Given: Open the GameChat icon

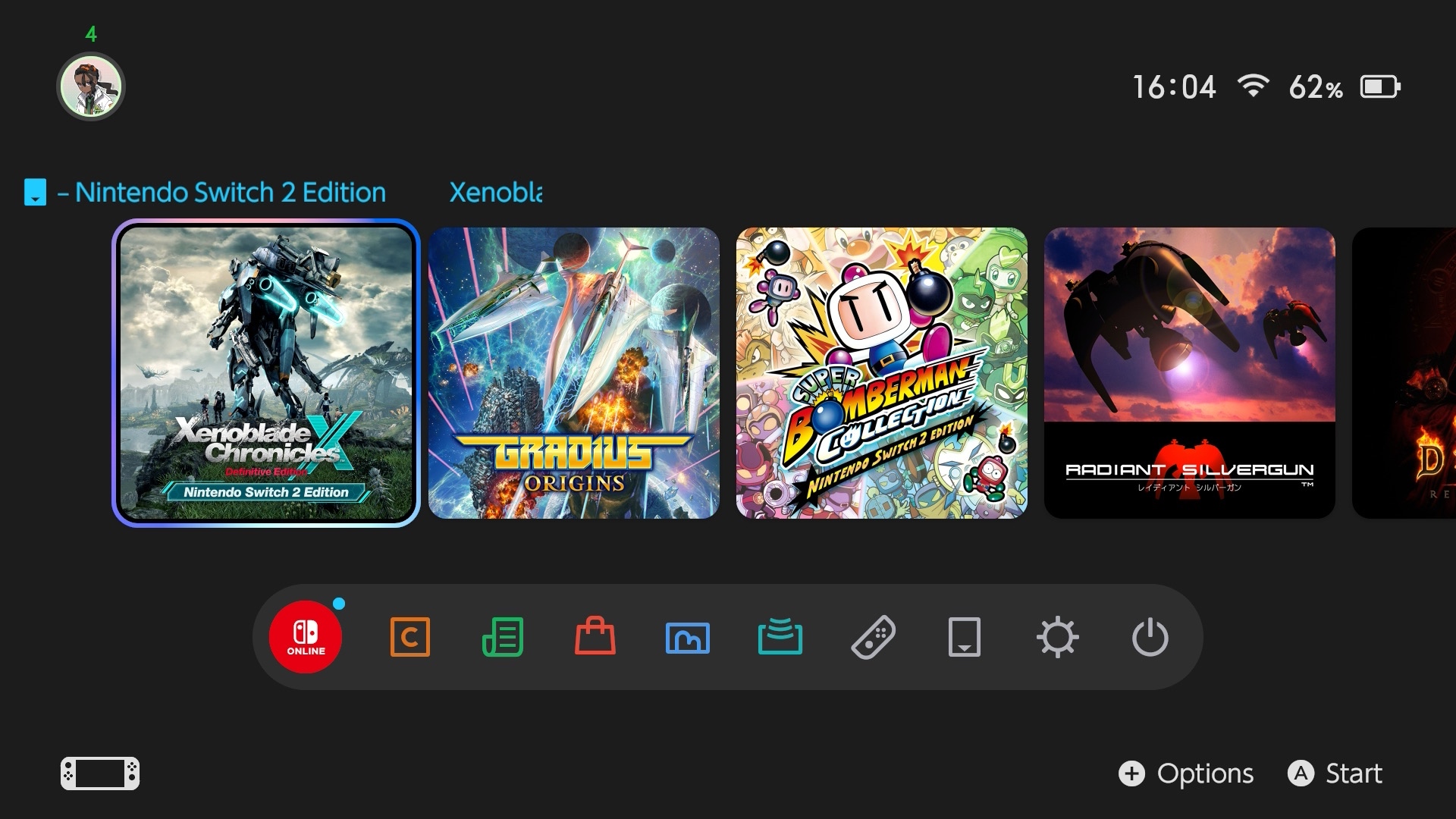Looking at the screenshot, I should (x=409, y=637).
